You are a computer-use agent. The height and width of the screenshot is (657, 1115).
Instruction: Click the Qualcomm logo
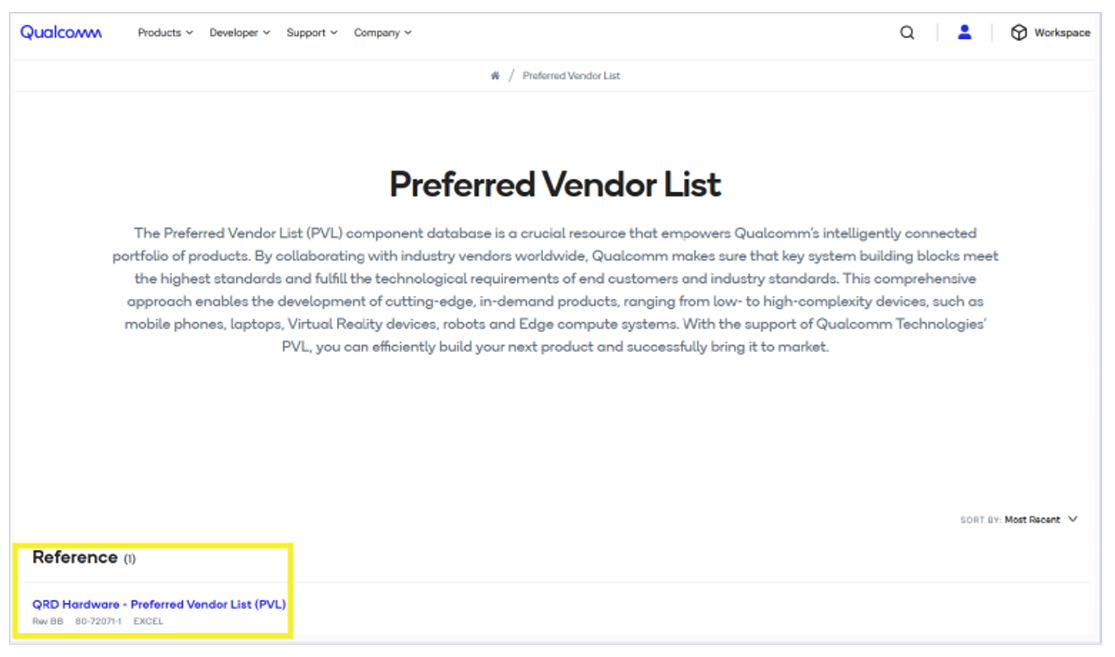61,32
